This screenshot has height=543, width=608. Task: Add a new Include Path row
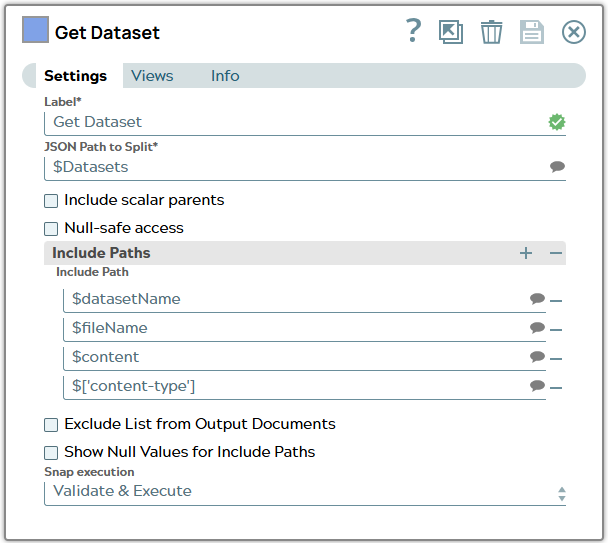(x=526, y=253)
